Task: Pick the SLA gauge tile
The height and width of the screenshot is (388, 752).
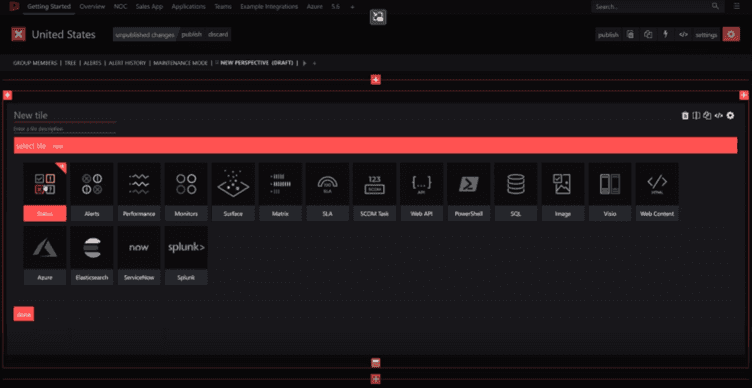Action: coord(327,192)
